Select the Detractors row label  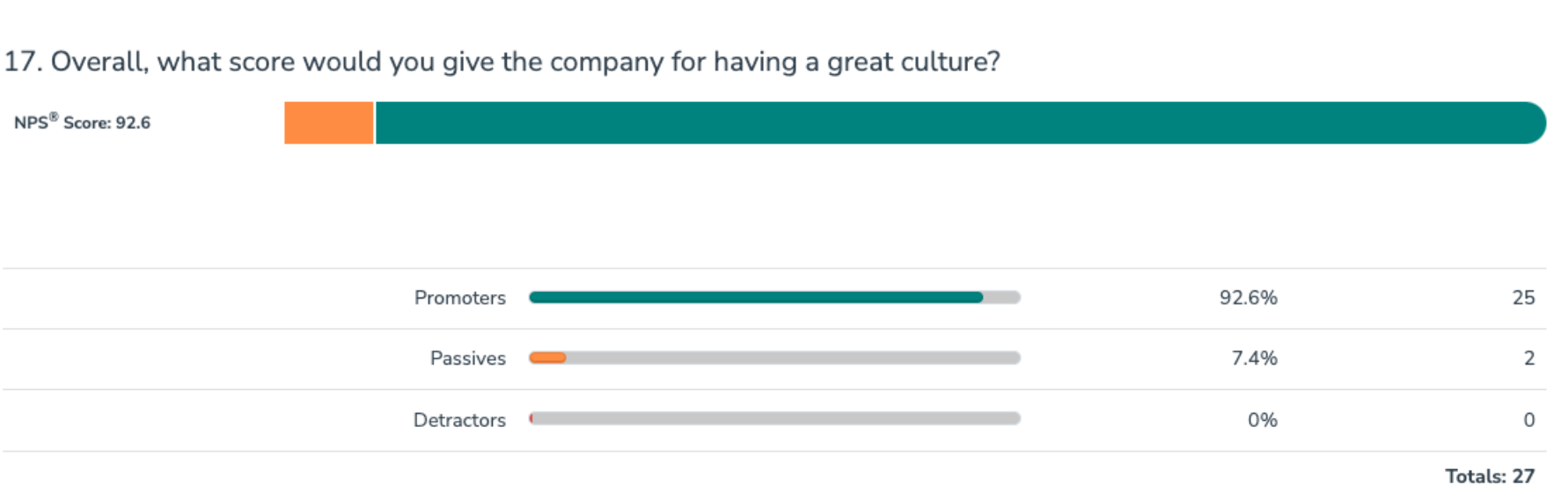coord(459,420)
